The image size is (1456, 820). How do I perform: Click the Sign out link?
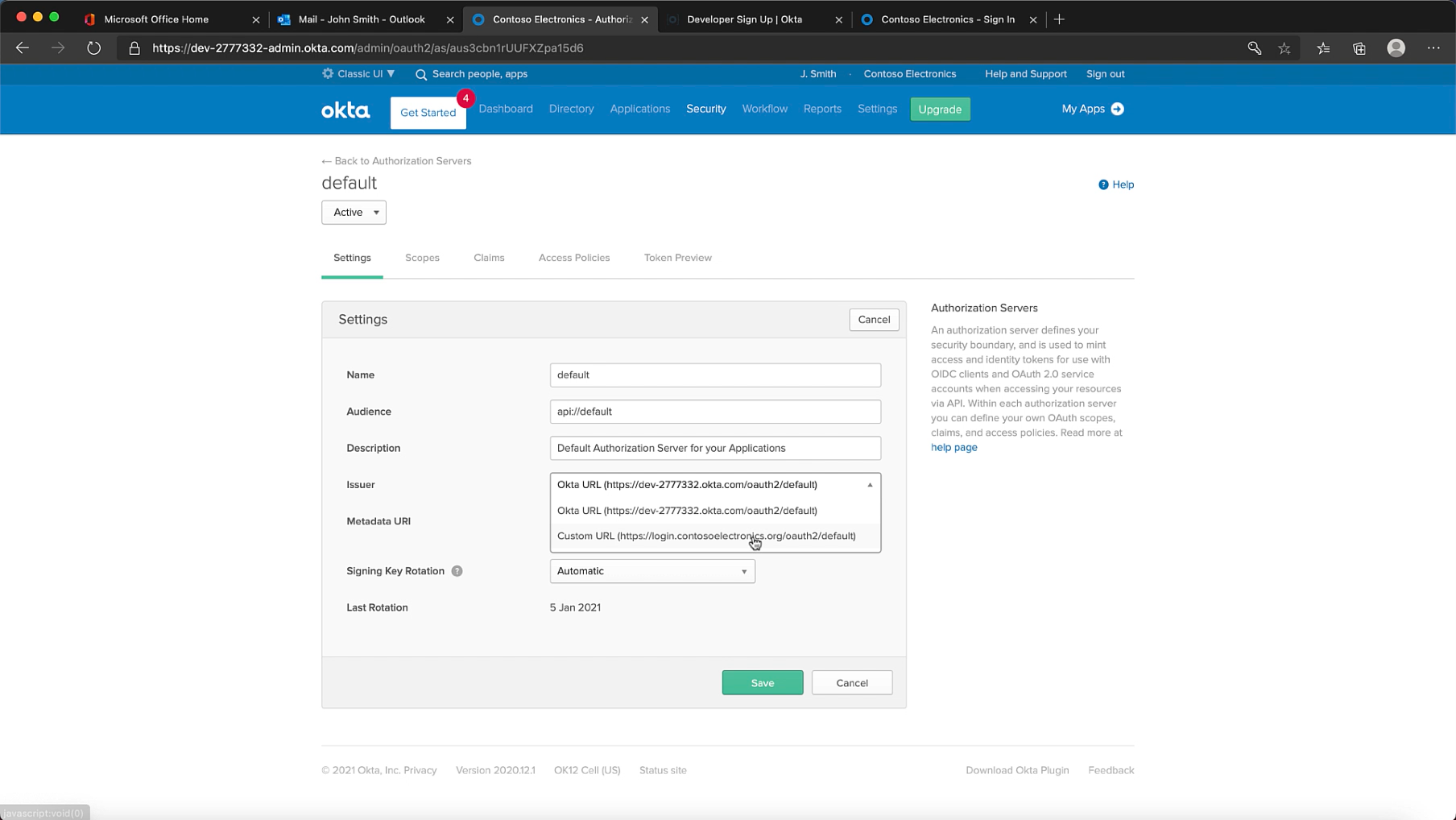pyautogui.click(x=1105, y=74)
